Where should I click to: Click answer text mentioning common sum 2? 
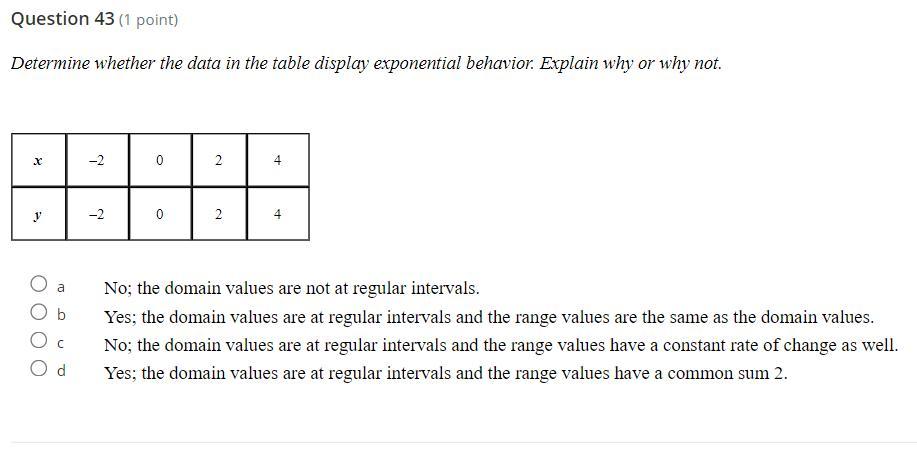(x=446, y=373)
